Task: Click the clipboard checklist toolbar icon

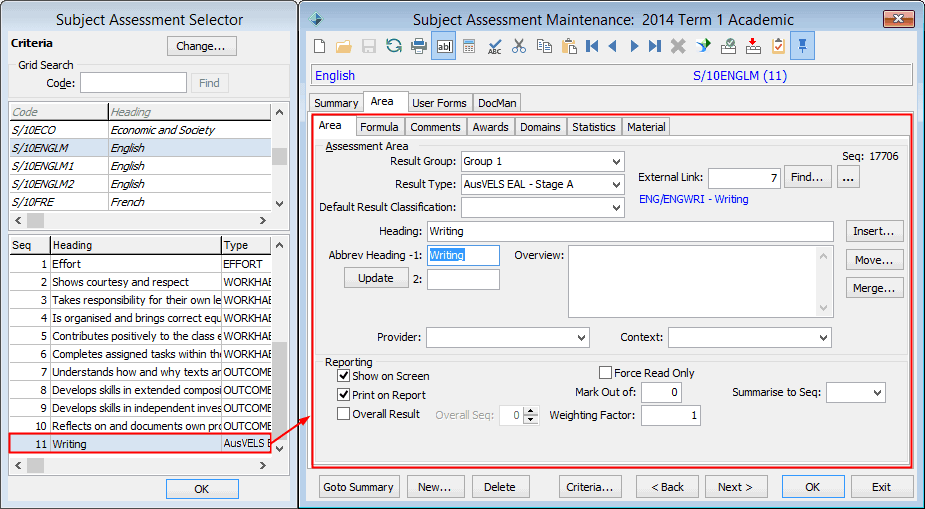Action: (778, 46)
